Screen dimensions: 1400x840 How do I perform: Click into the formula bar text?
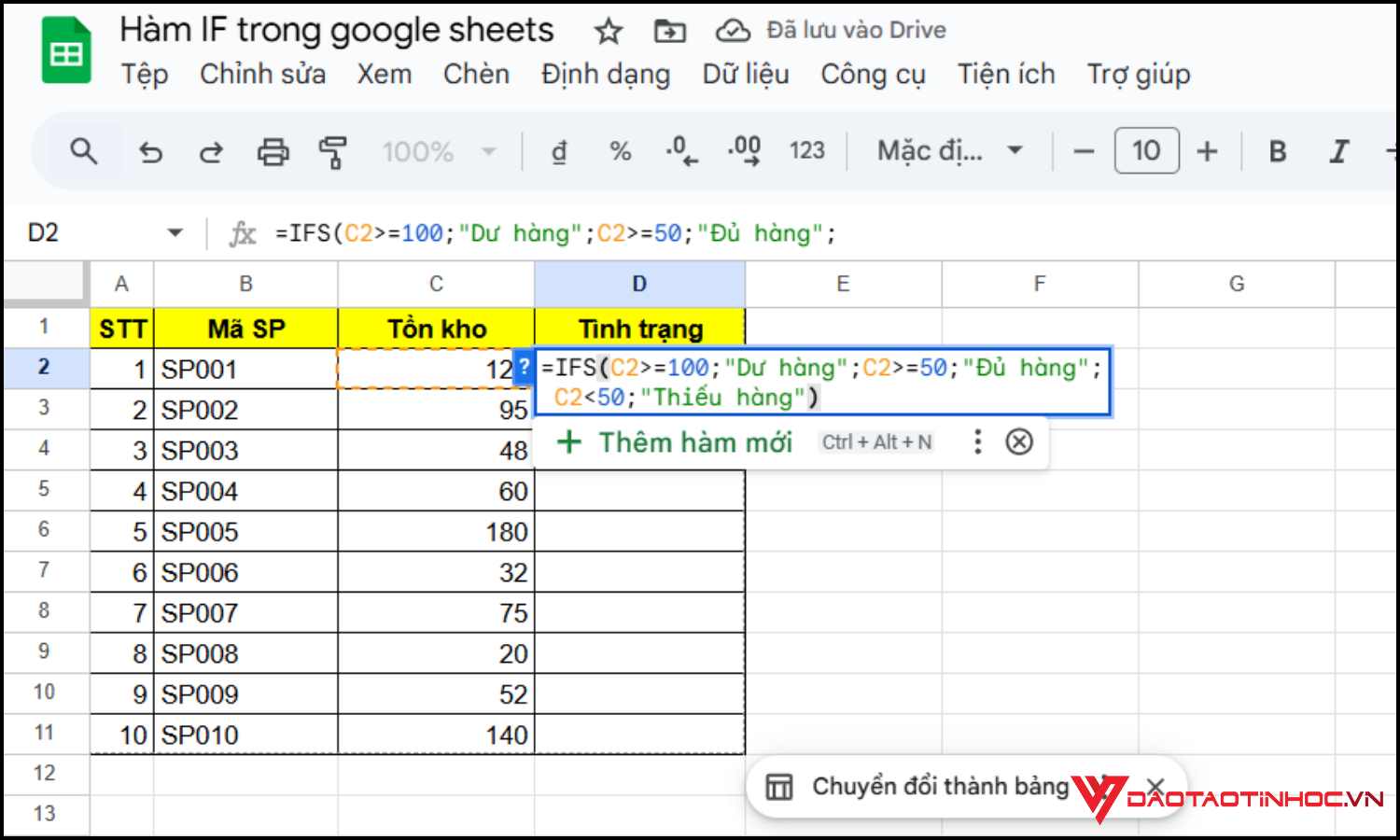point(555,233)
